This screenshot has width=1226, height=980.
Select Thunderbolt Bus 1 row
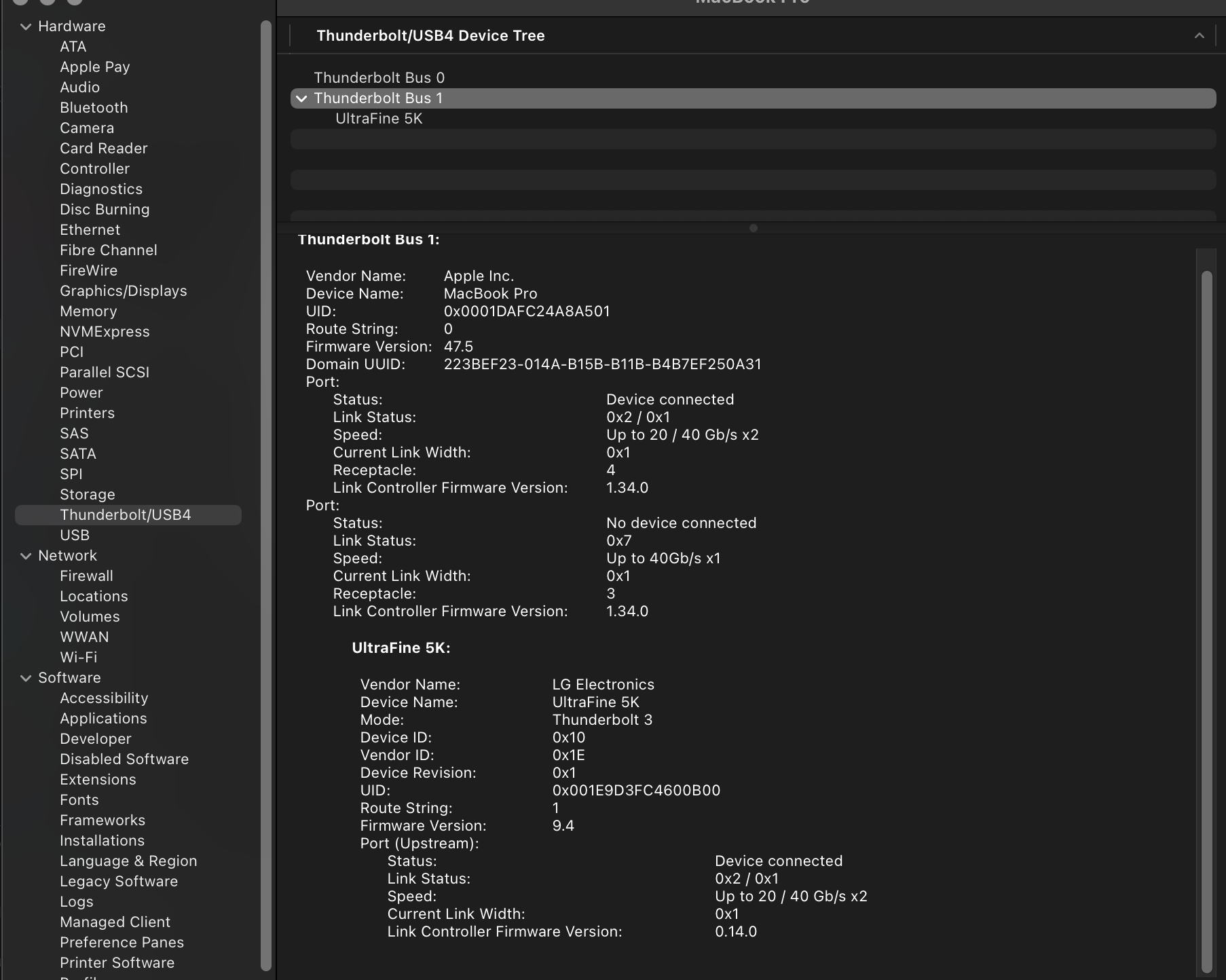[x=753, y=98]
